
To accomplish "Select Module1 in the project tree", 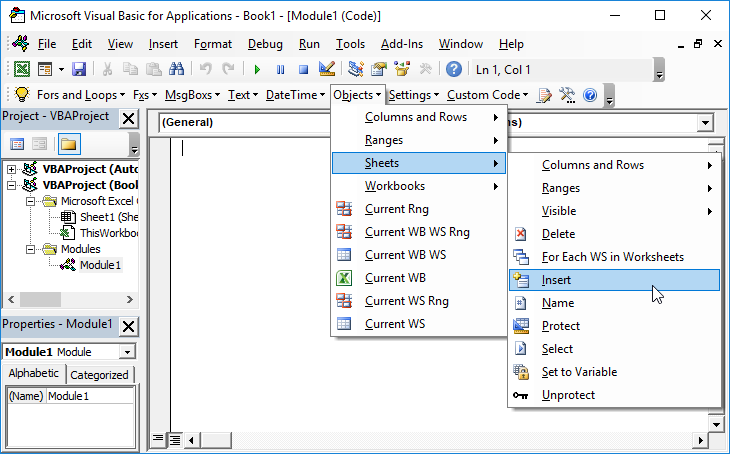I will coord(100,265).
